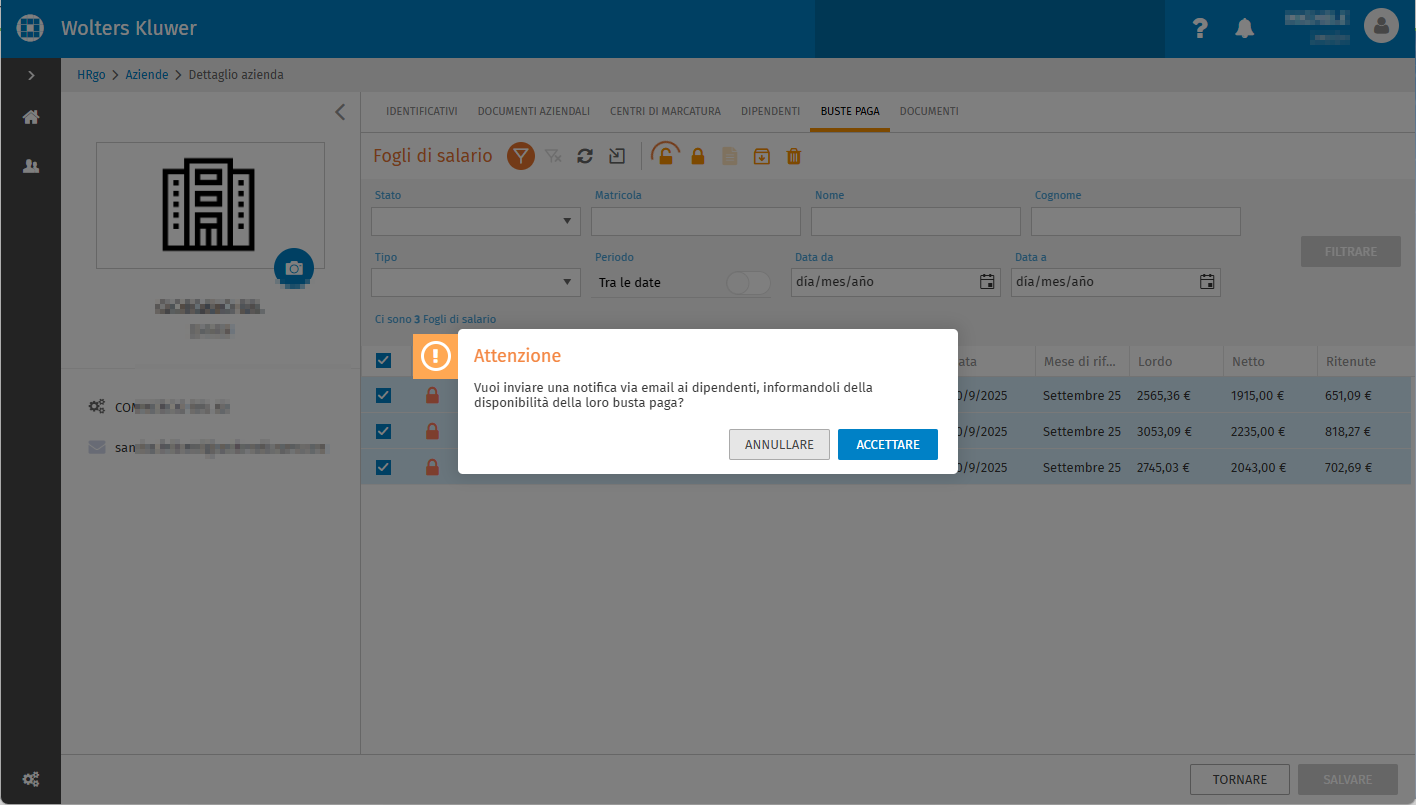
Task: Click the closed padlock toolbar icon
Action: tap(698, 156)
